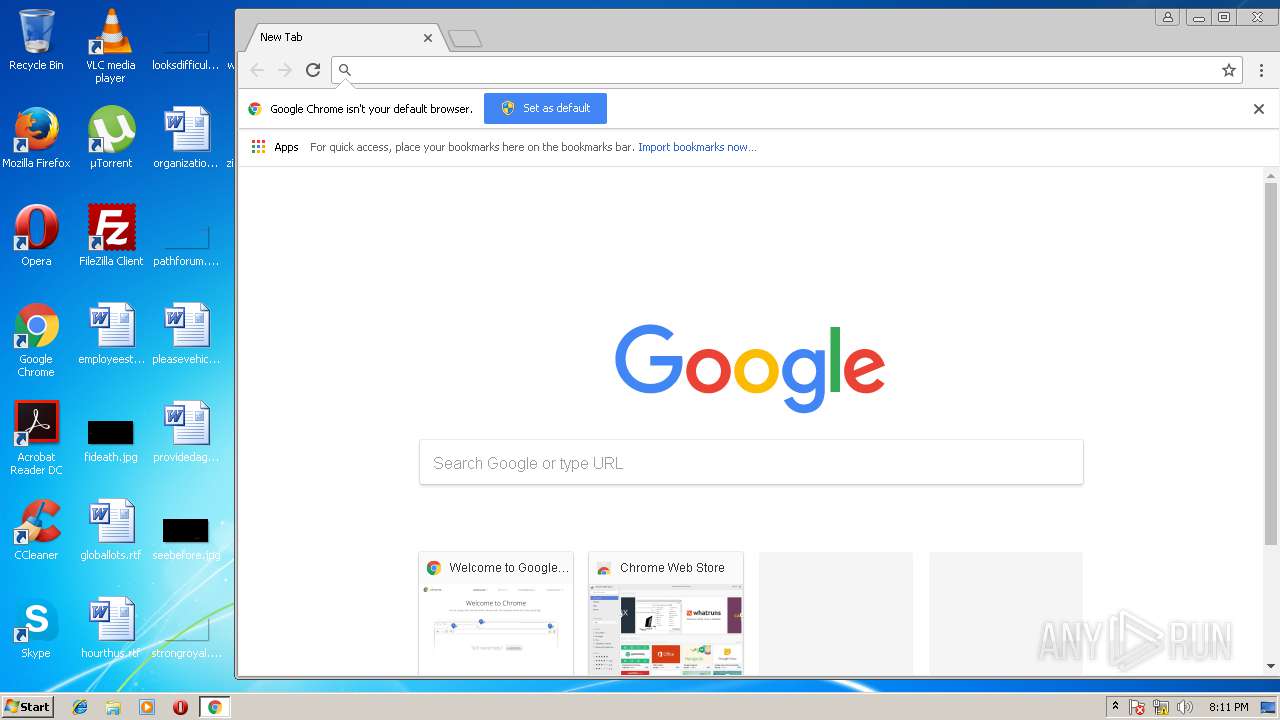This screenshot has width=1280, height=720.
Task: Click the page scrollbar down arrow
Action: click(x=1271, y=666)
